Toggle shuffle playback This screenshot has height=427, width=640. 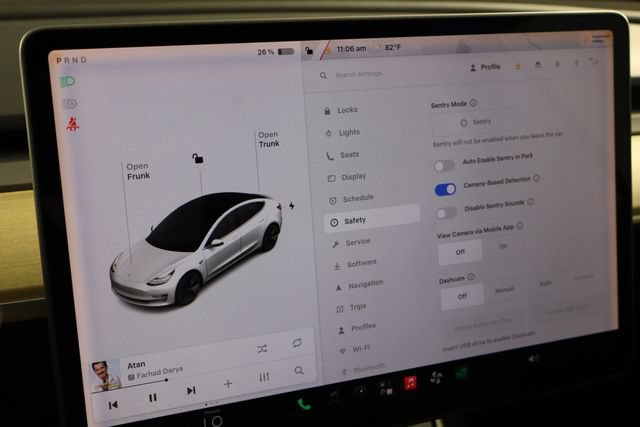coord(262,349)
